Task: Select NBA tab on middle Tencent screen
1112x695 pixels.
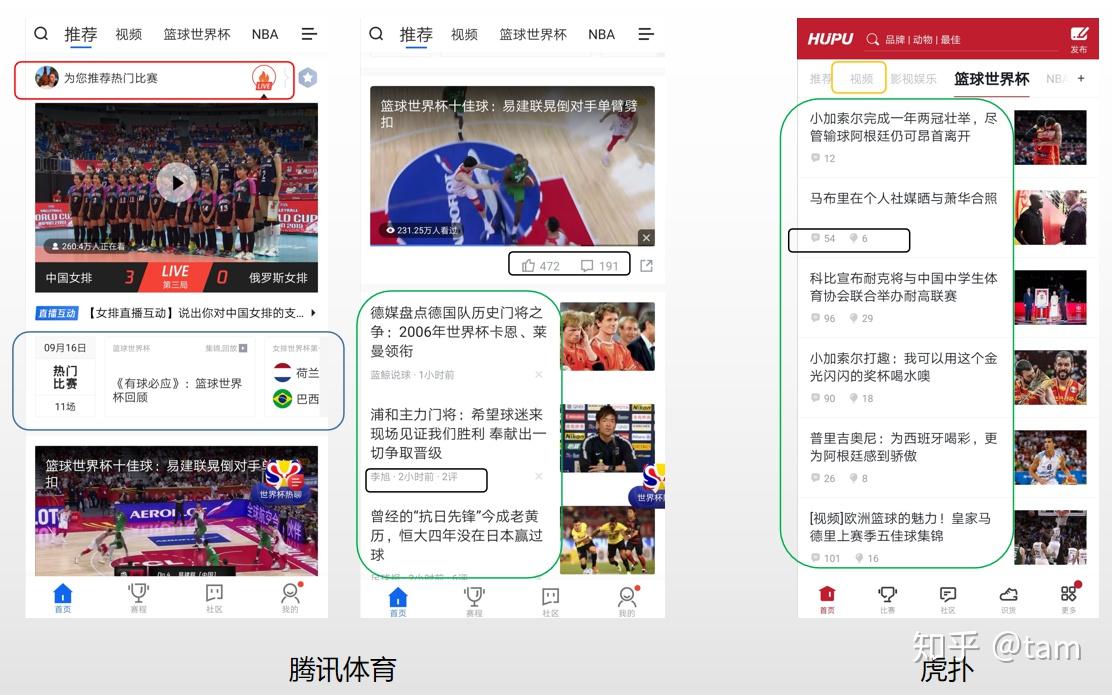Action: coord(601,34)
